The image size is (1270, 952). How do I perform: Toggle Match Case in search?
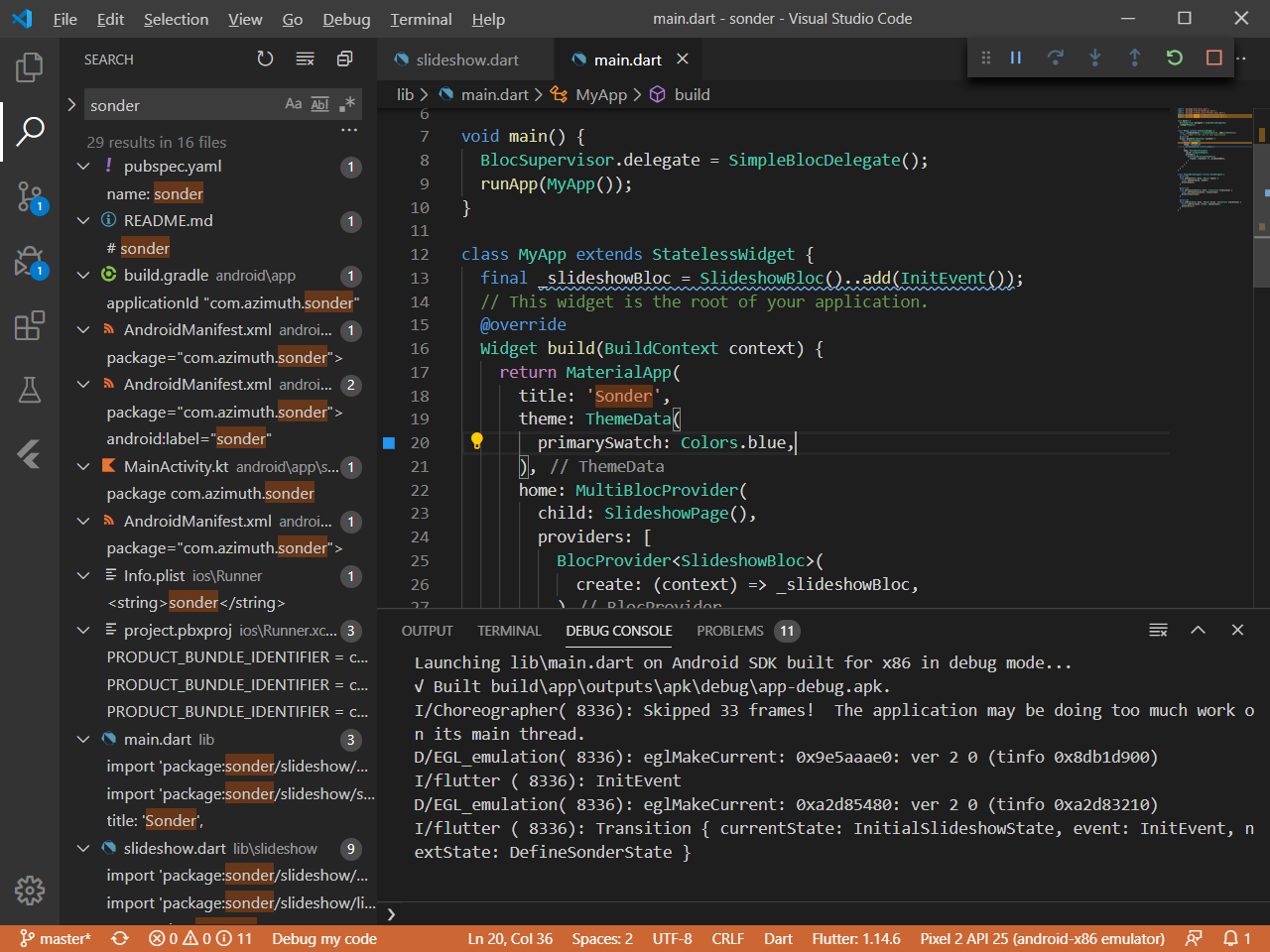293,103
